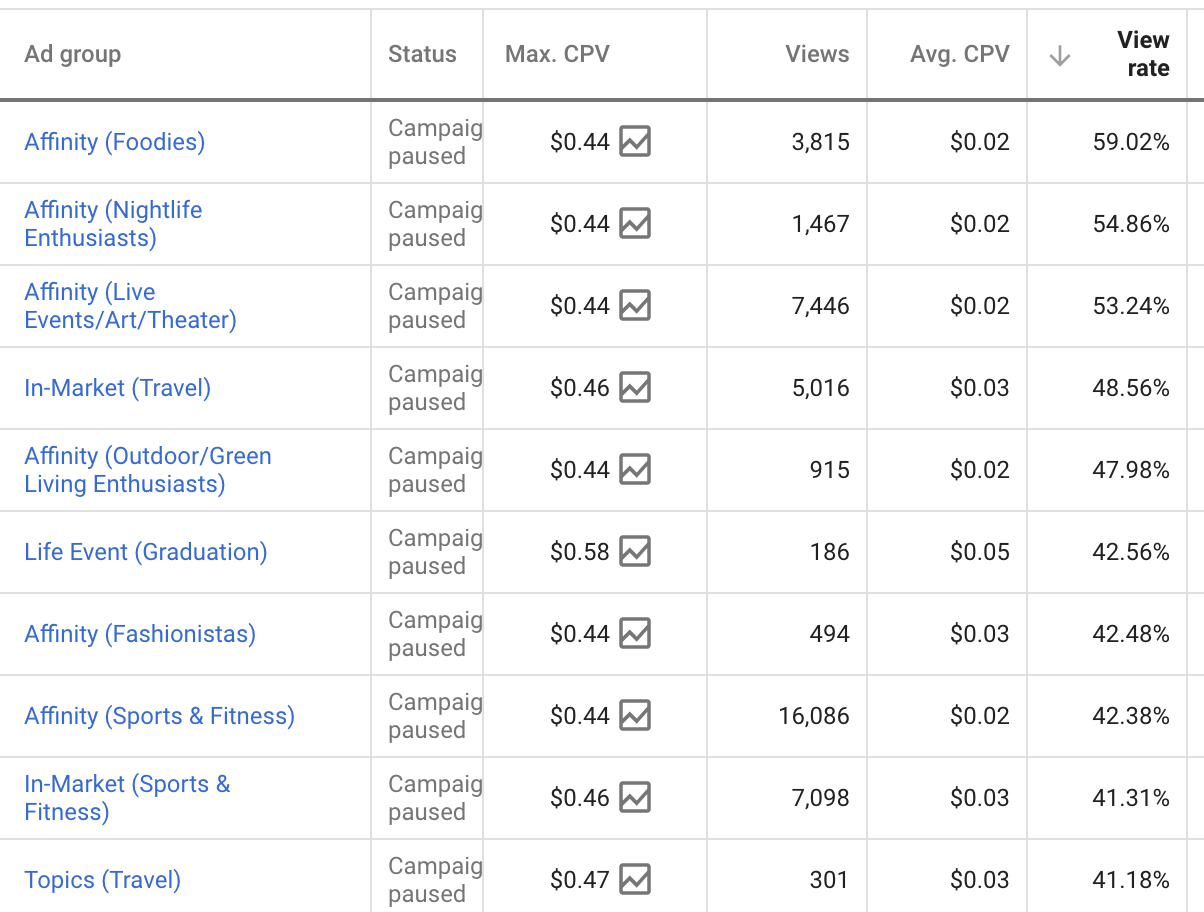This screenshot has height=912, width=1204.
Task: Click the views value 915
Action: (x=830, y=470)
